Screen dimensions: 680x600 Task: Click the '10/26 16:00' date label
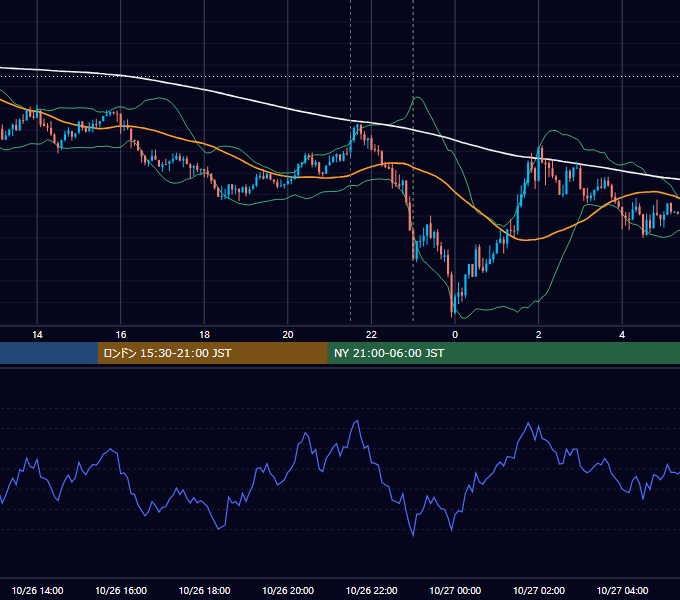click(x=121, y=590)
